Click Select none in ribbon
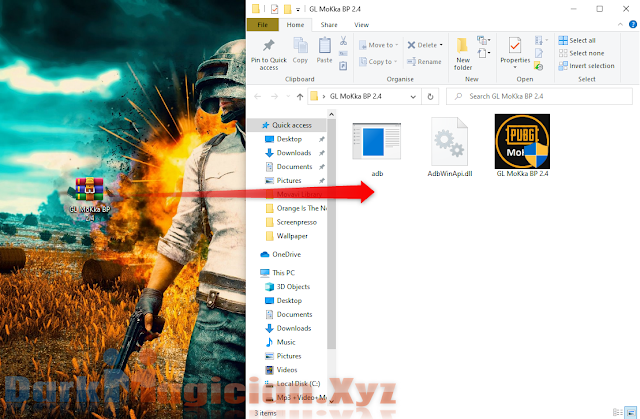This screenshot has height=419, width=640. [x=582, y=53]
